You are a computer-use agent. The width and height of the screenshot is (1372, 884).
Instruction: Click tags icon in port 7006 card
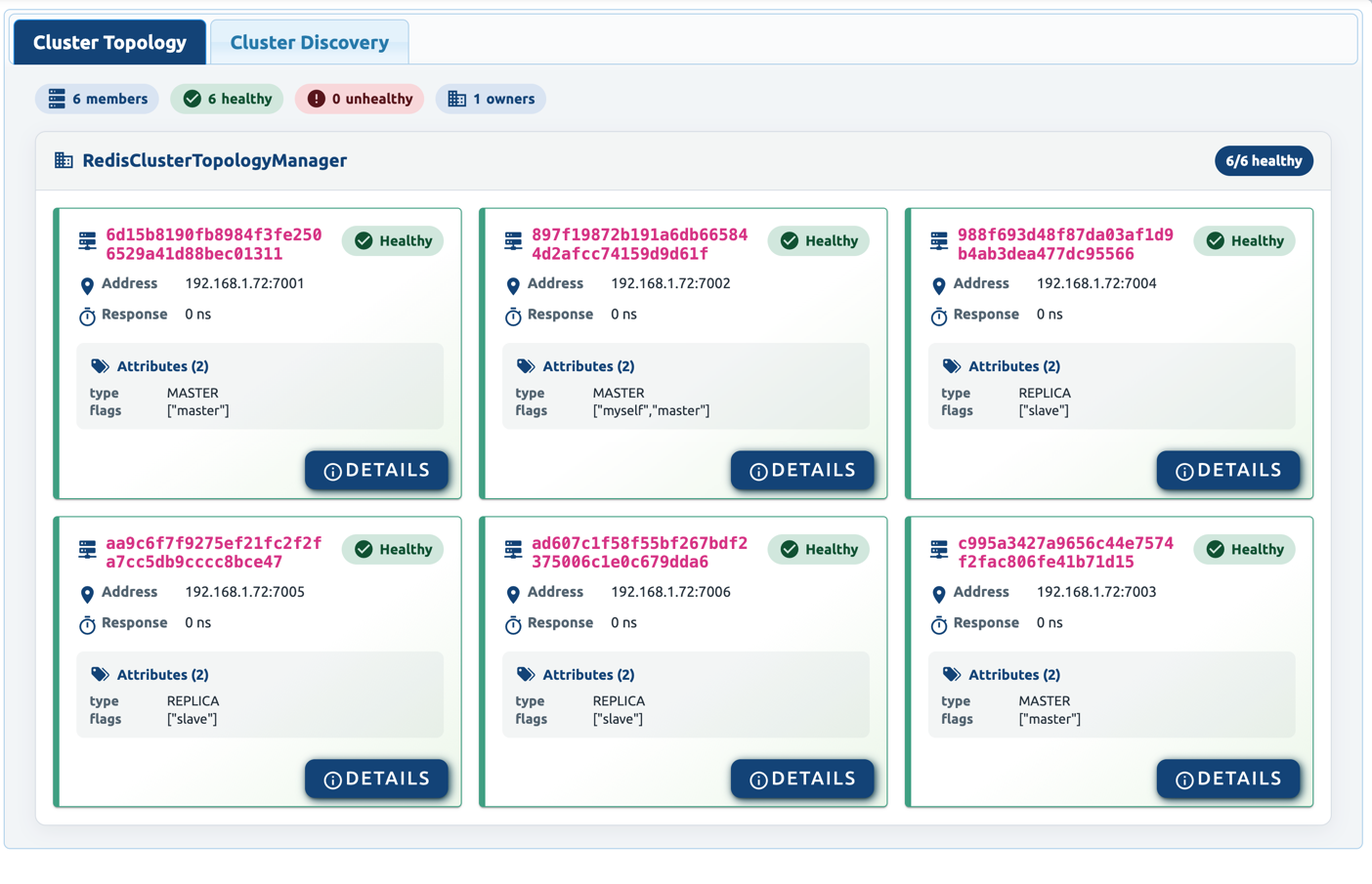[x=526, y=675]
